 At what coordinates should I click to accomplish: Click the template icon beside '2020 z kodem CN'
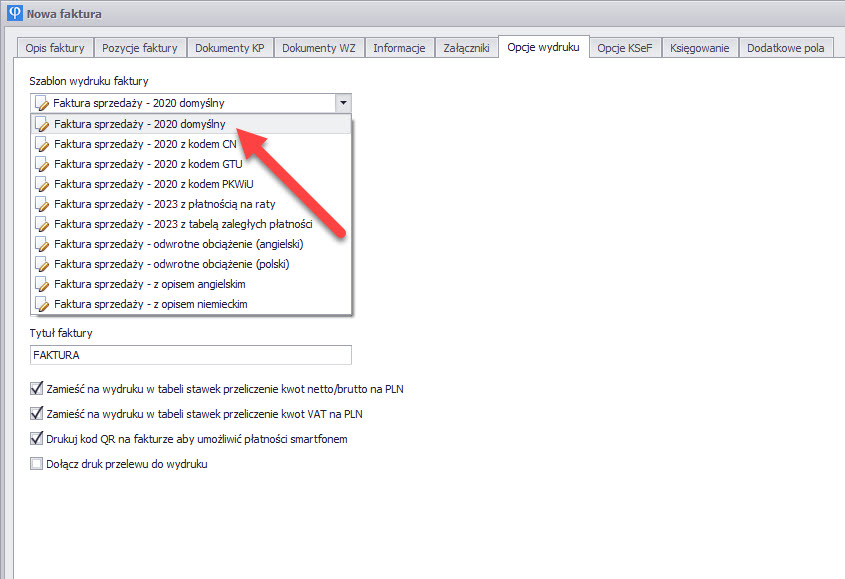(42, 144)
